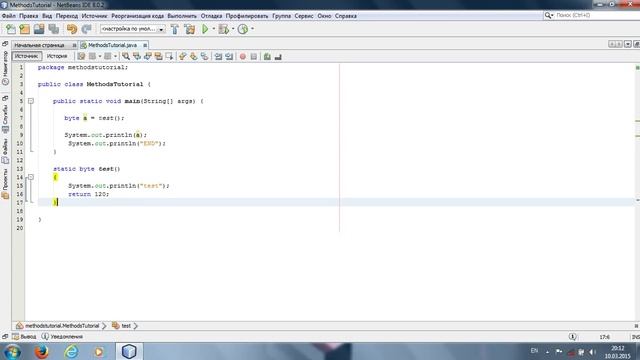Screen dimensions: 640x360
Task: Click the New Project toolbar icon
Action: point(24,29)
